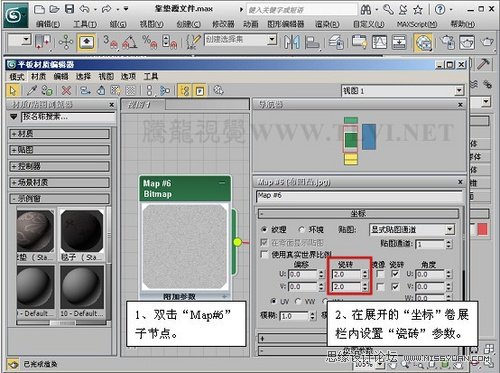Click the Mirror tool icon
The image size is (500, 373).
tap(292, 42)
